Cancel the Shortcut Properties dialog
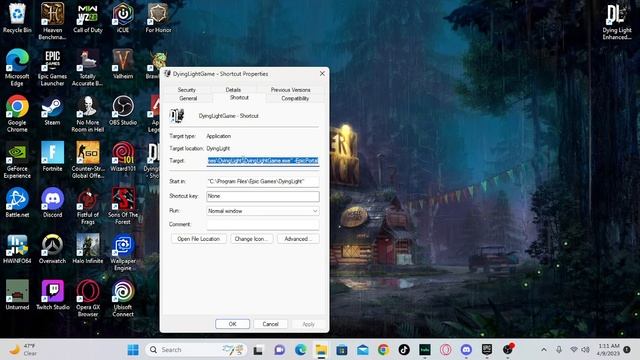640x360 pixels. pos(270,324)
